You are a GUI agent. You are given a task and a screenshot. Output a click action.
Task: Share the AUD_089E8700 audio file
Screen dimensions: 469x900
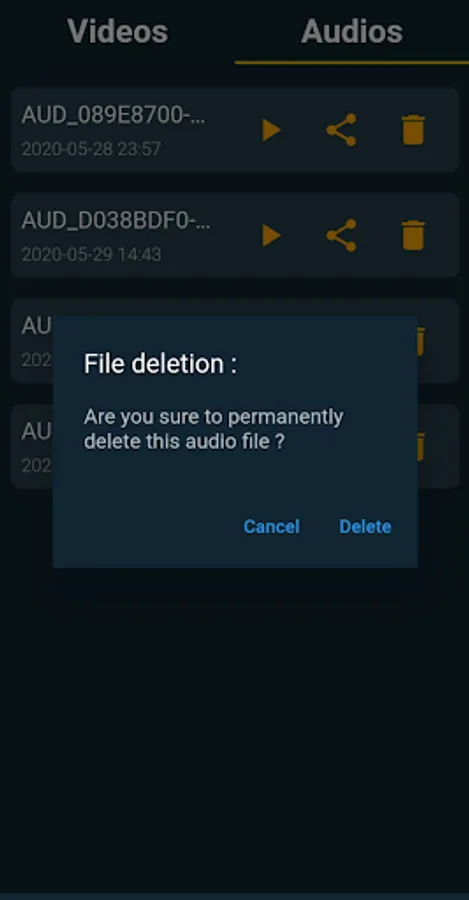(342, 130)
